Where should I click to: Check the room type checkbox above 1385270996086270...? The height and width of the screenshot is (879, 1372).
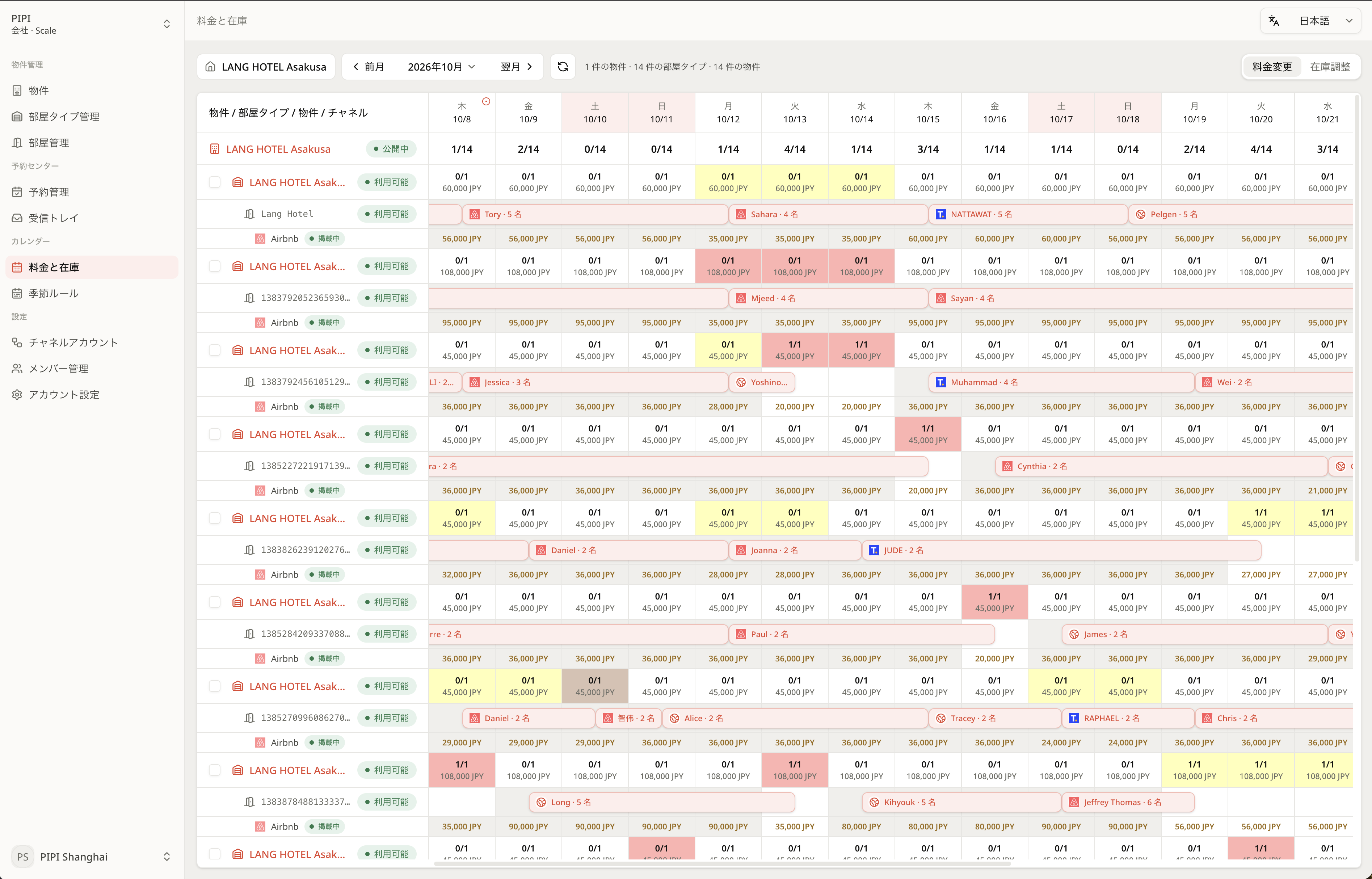click(x=215, y=686)
